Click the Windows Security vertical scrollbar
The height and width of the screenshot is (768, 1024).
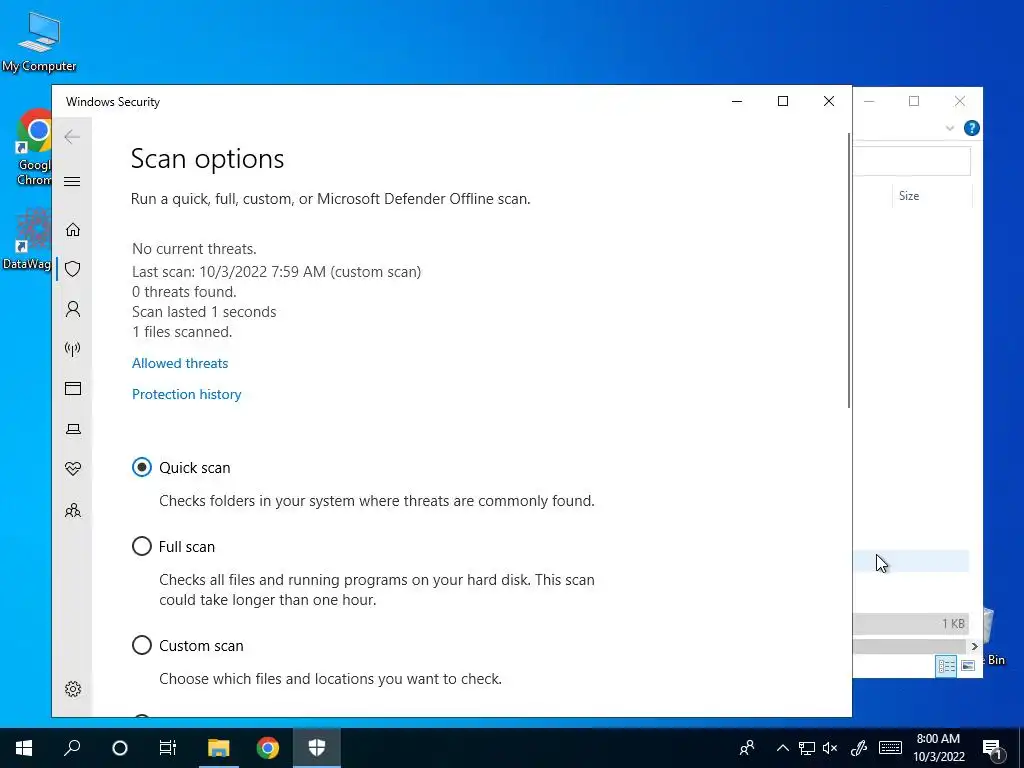849,270
